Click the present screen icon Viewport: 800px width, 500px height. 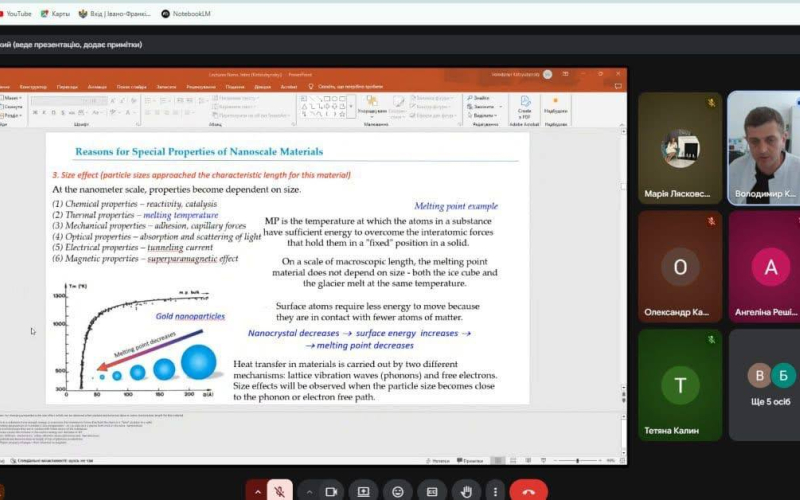pyautogui.click(x=363, y=492)
